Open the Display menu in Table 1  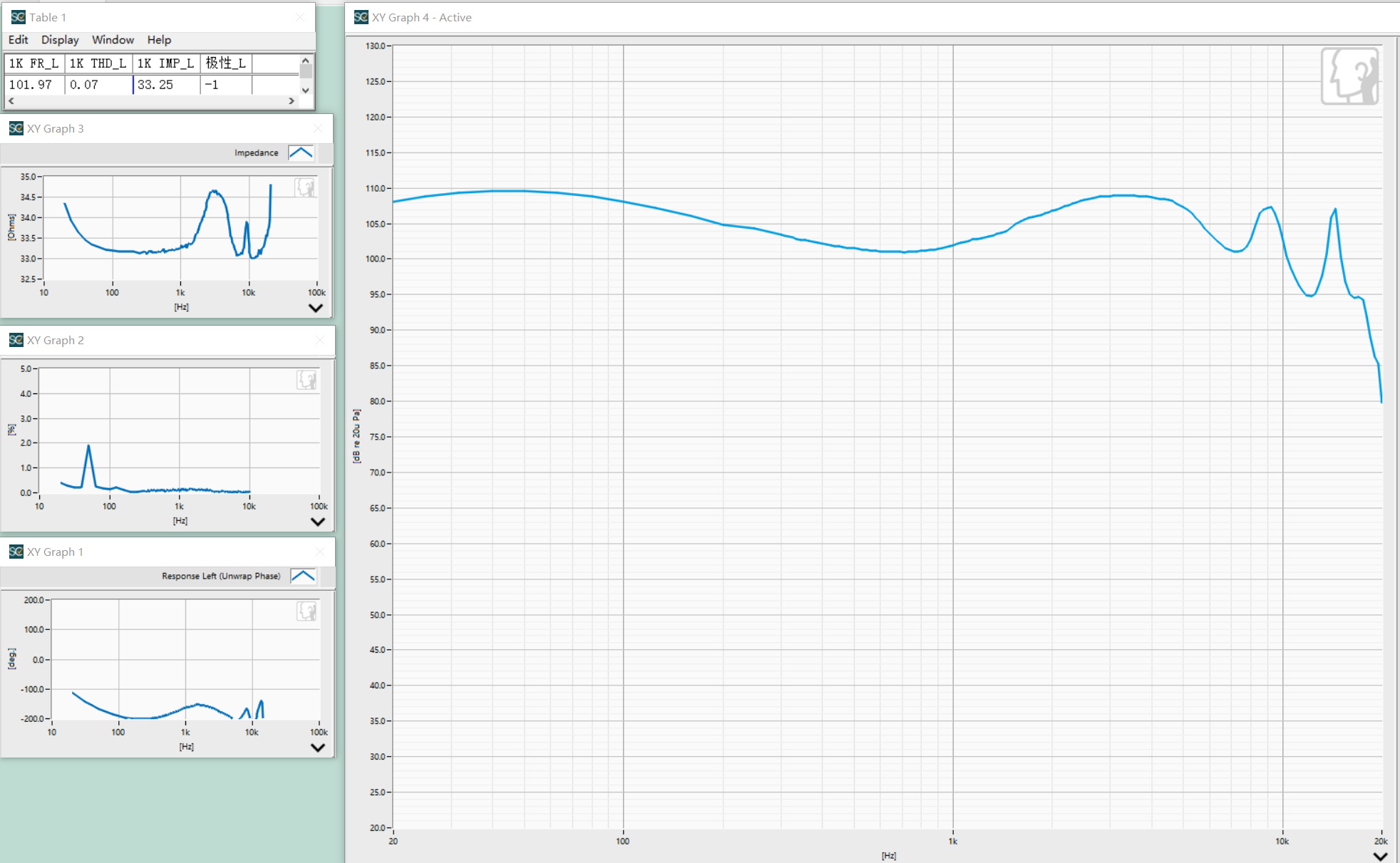(60, 40)
